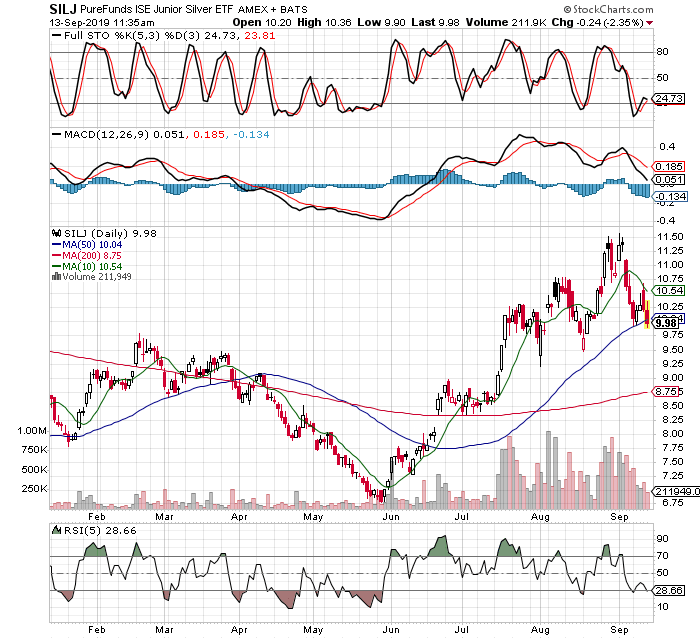Click the Sep label on bottom axis
Screen dimensions: 700x639
pos(619,630)
